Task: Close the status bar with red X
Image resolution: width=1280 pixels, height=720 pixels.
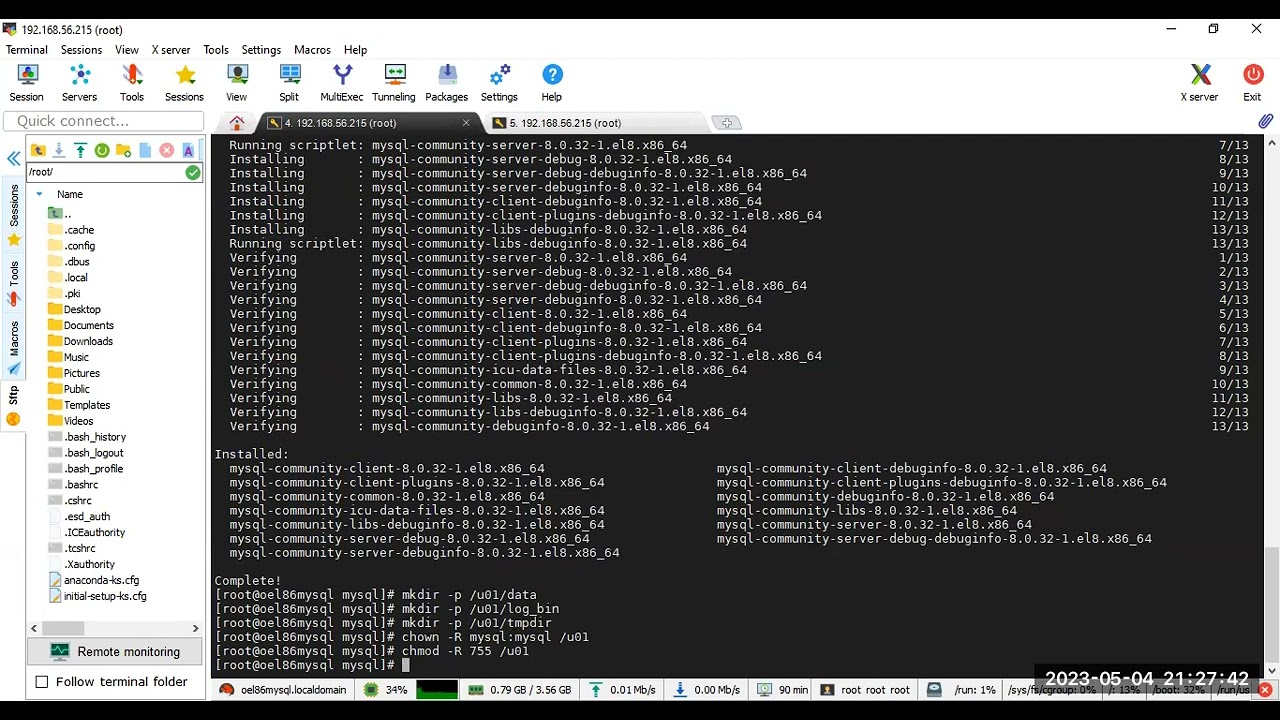Action: click(x=1266, y=690)
